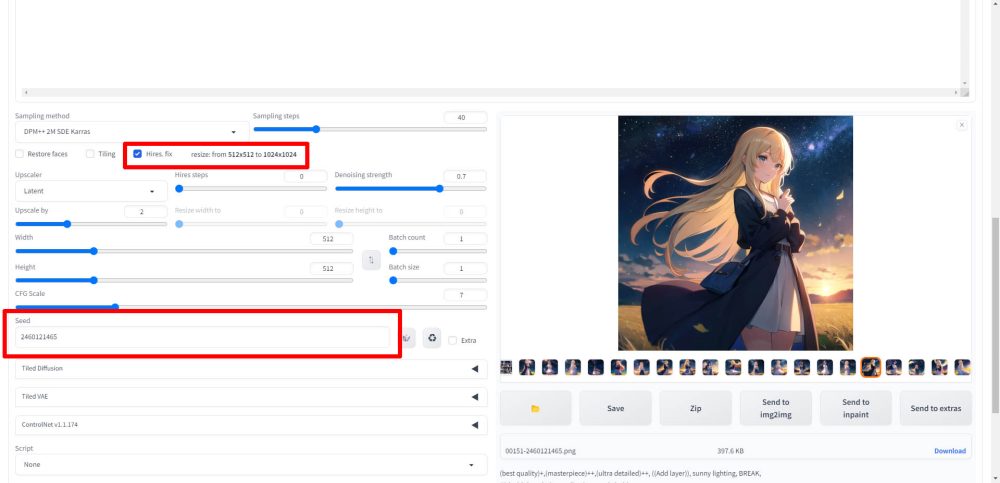Click the Download link for the PNG
Viewport: 1000px width, 483px height.
(949, 451)
